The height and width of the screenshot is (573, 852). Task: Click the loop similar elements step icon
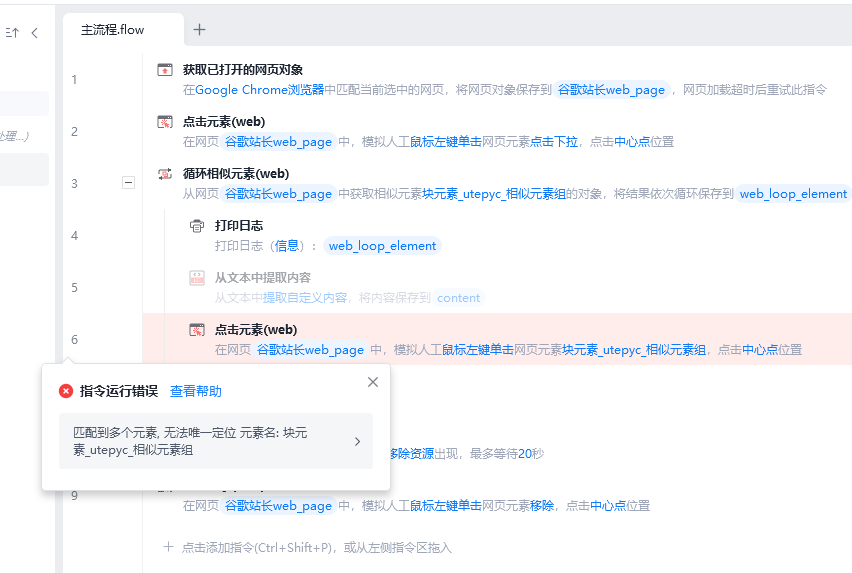click(x=165, y=174)
